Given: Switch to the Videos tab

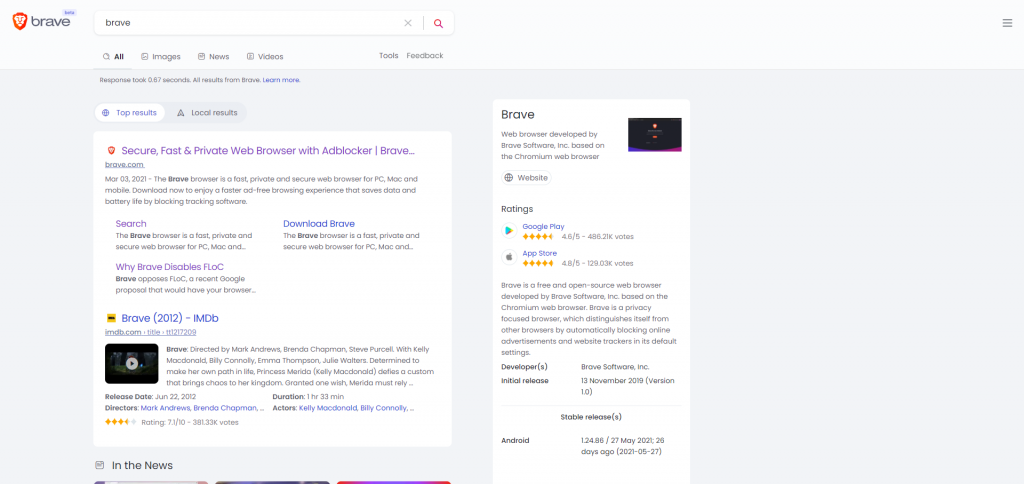Looking at the screenshot, I should (x=265, y=57).
